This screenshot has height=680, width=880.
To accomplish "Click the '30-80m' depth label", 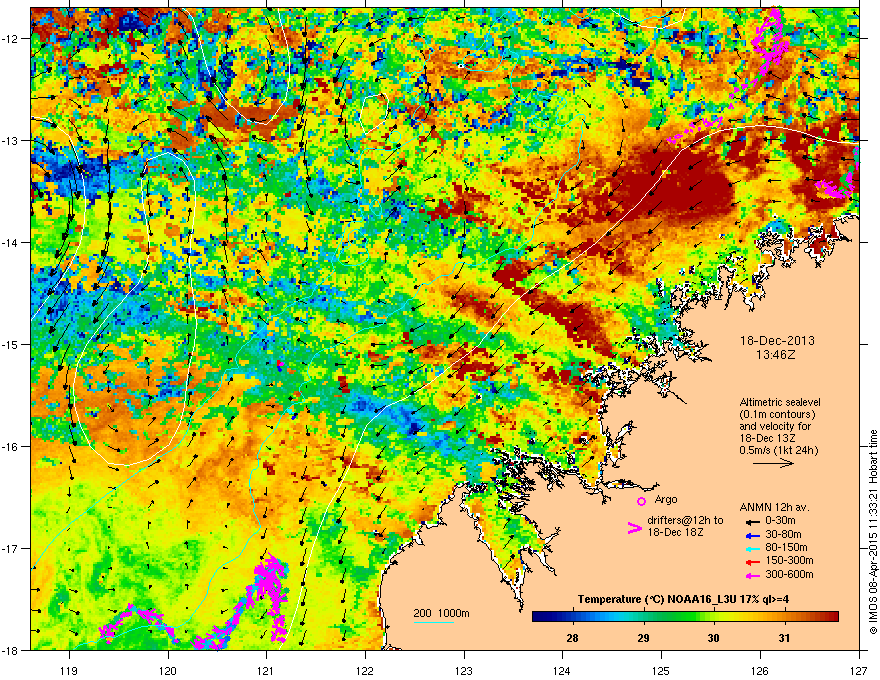I will click(x=783, y=535).
